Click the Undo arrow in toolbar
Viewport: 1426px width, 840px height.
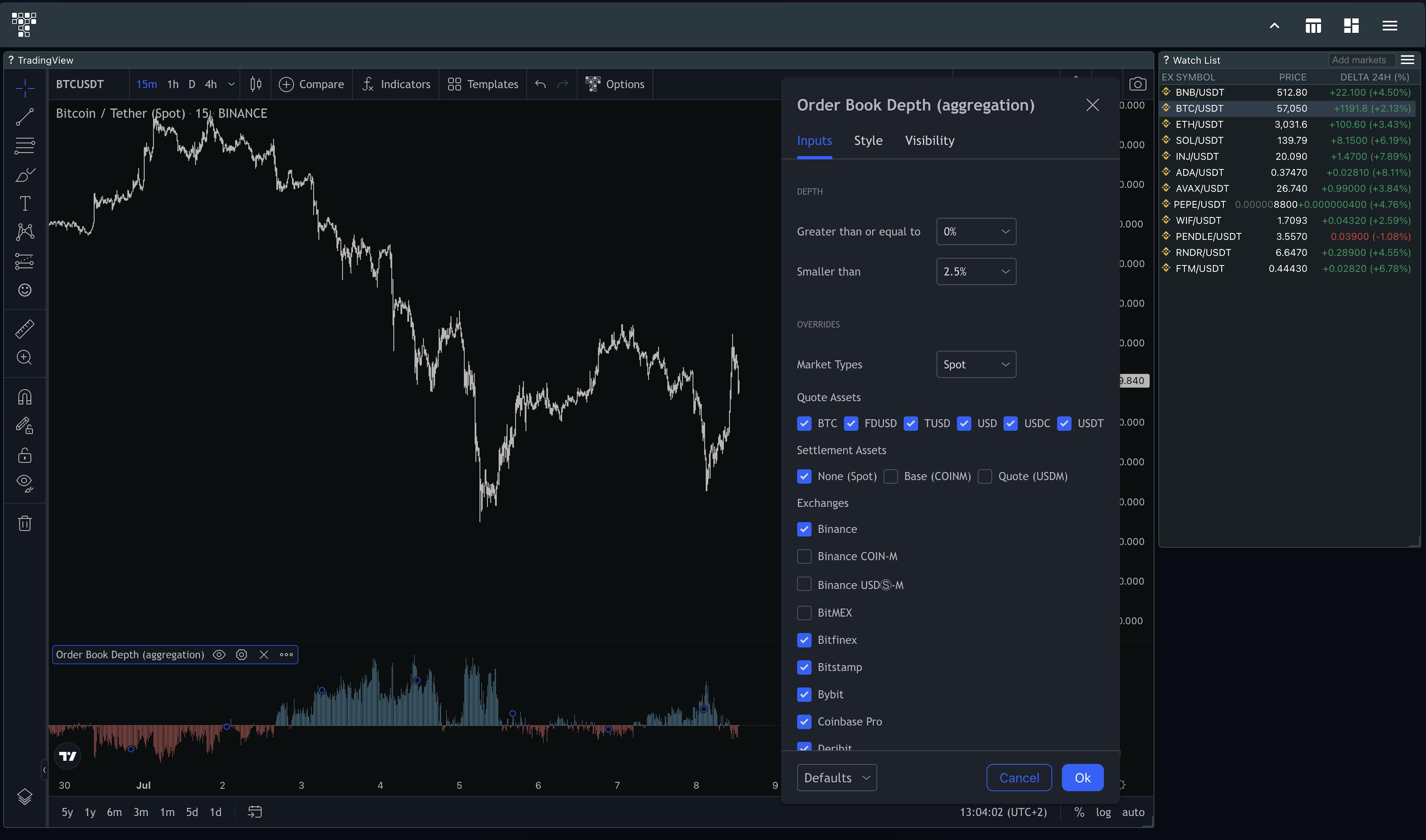[x=540, y=84]
